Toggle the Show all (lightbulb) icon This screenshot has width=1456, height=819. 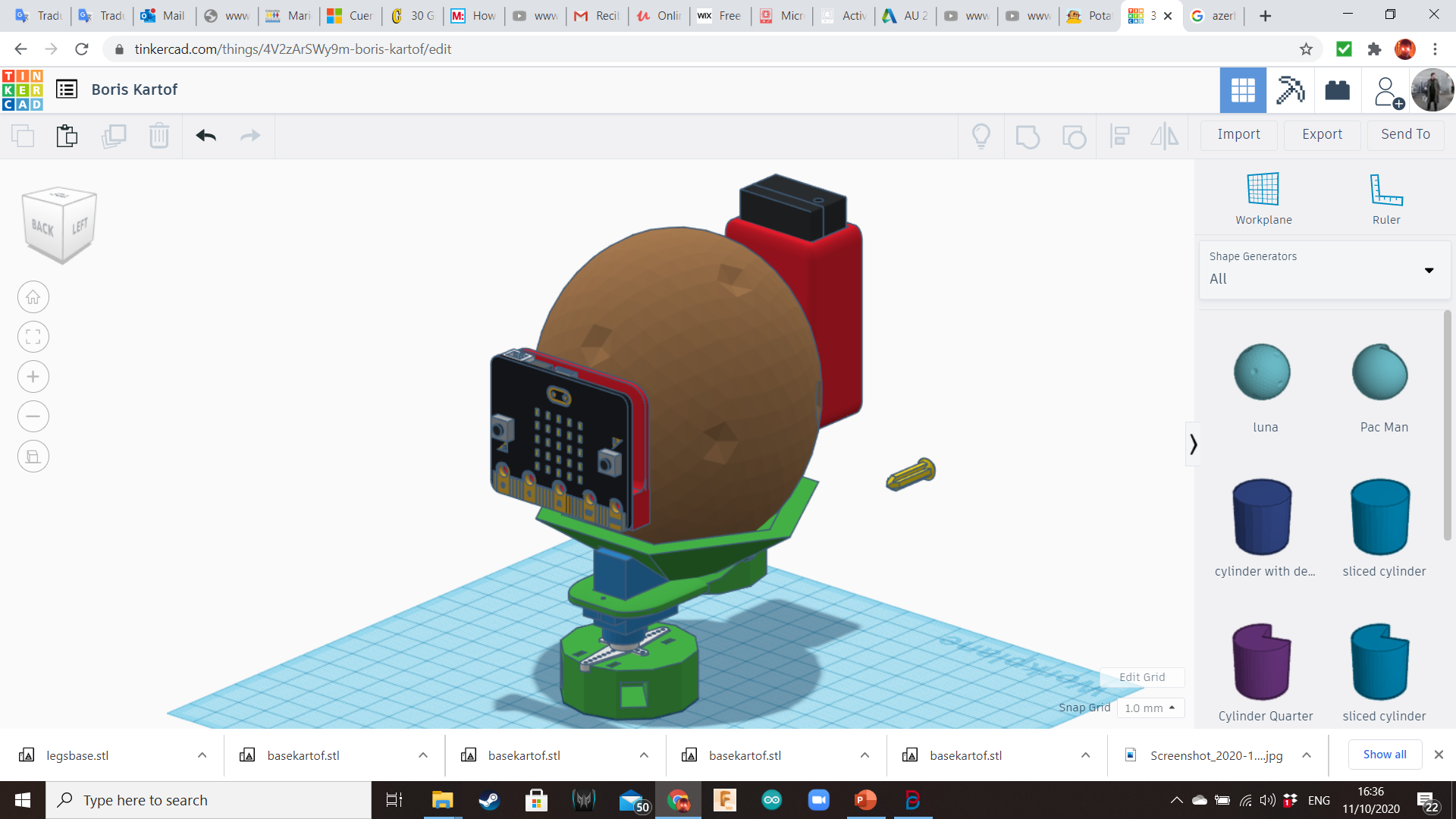(x=981, y=136)
